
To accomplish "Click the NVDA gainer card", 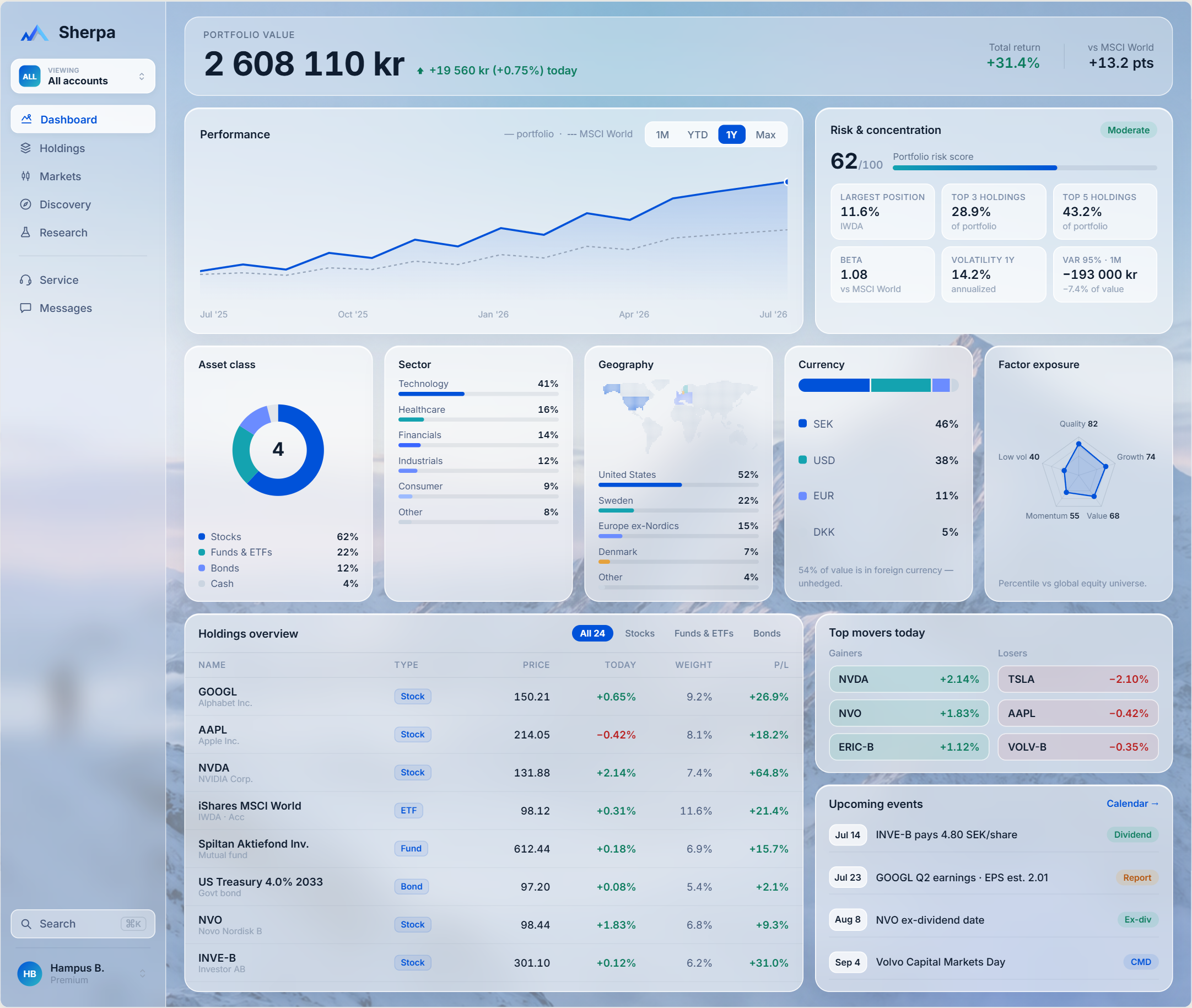I will pos(909,679).
